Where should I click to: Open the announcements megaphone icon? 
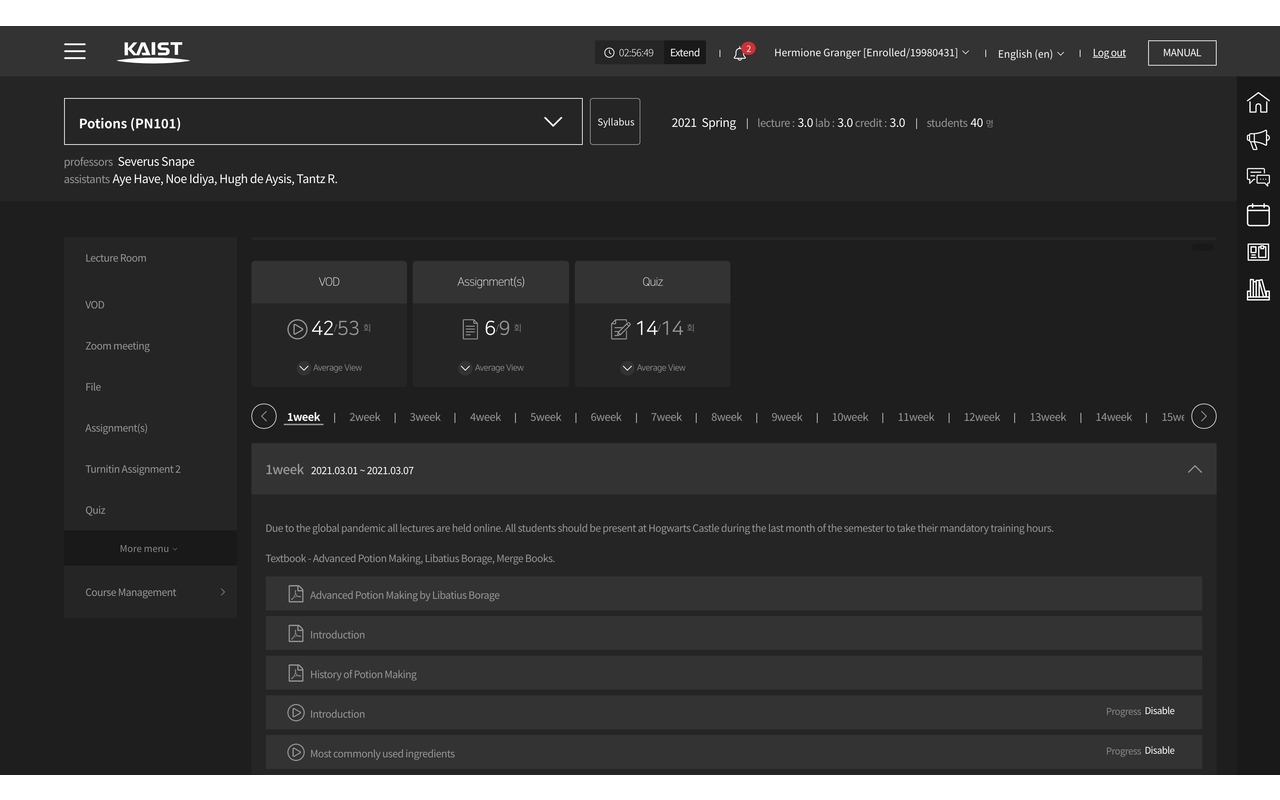click(1258, 139)
